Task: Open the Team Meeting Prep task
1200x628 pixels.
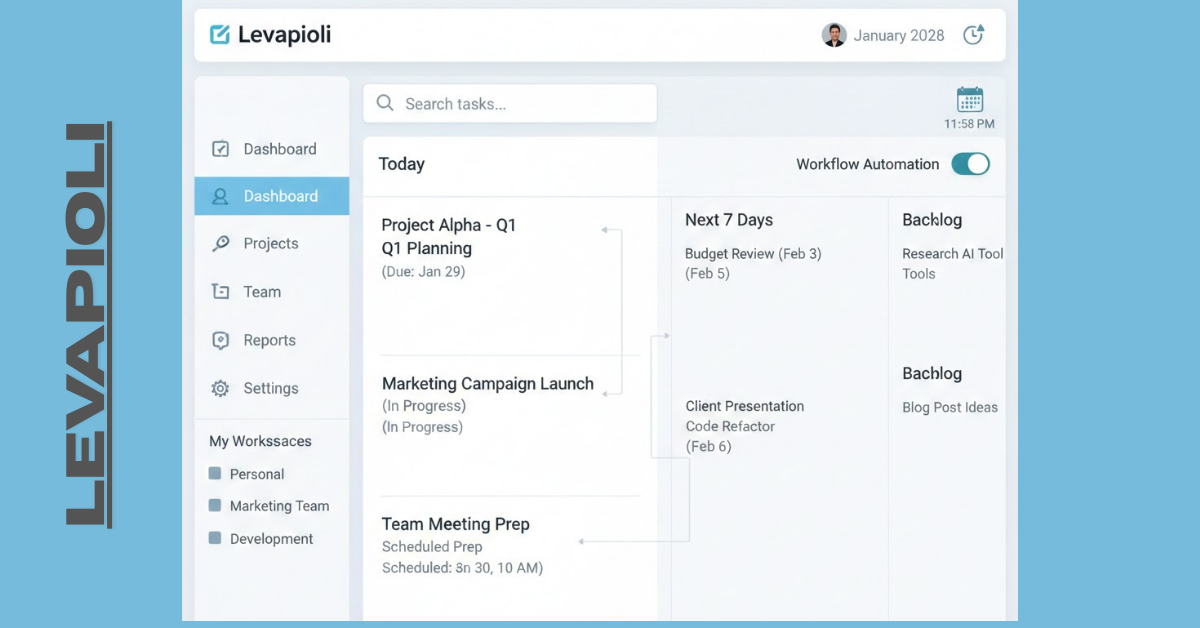Action: [455, 524]
